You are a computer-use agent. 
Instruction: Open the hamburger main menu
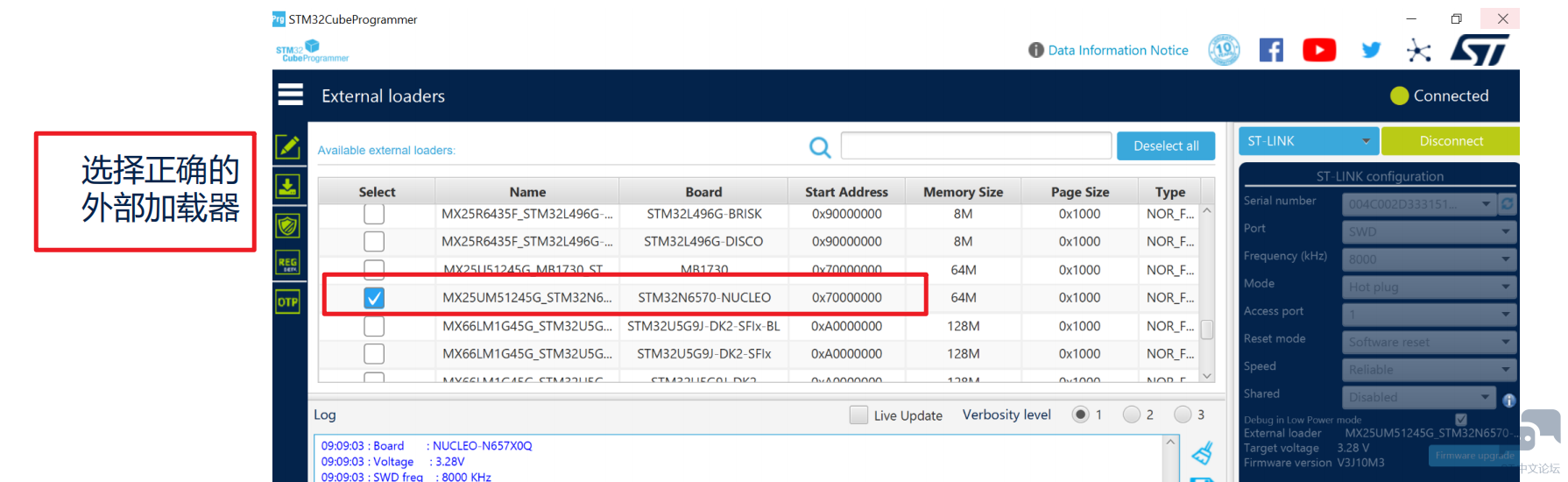point(290,95)
